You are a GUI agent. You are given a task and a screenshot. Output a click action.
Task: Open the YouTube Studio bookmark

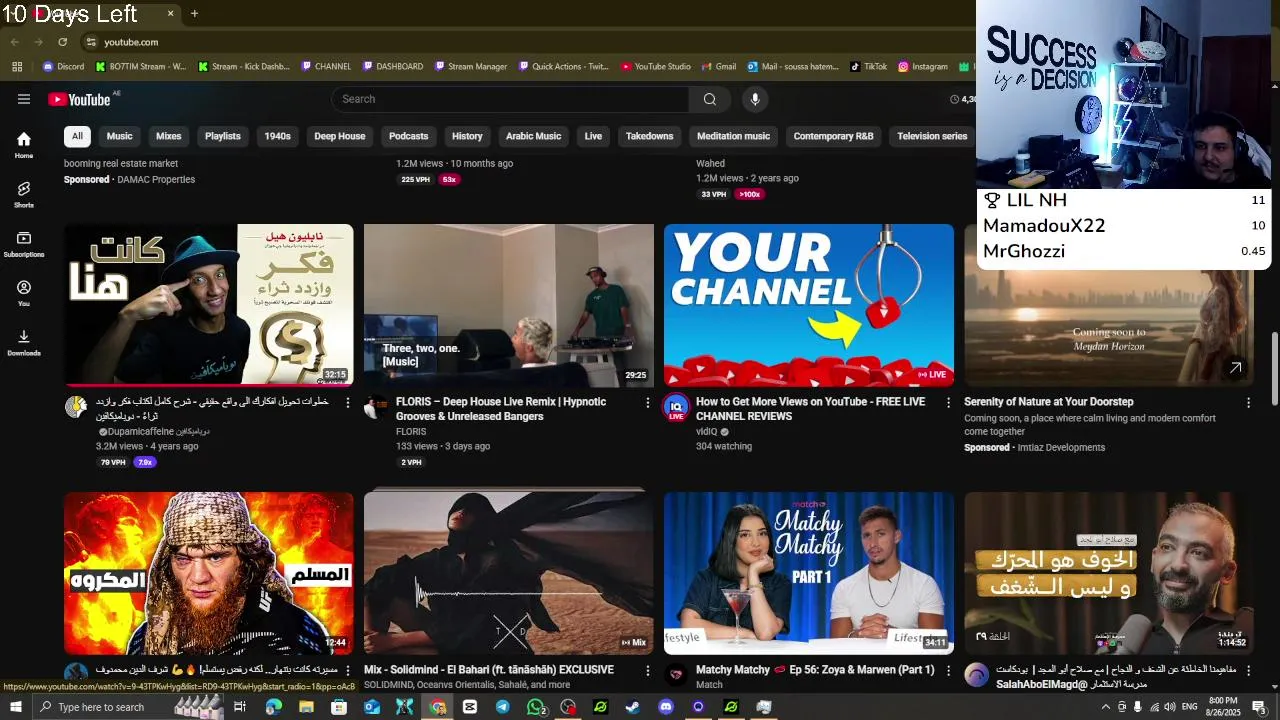(x=655, y=67)
